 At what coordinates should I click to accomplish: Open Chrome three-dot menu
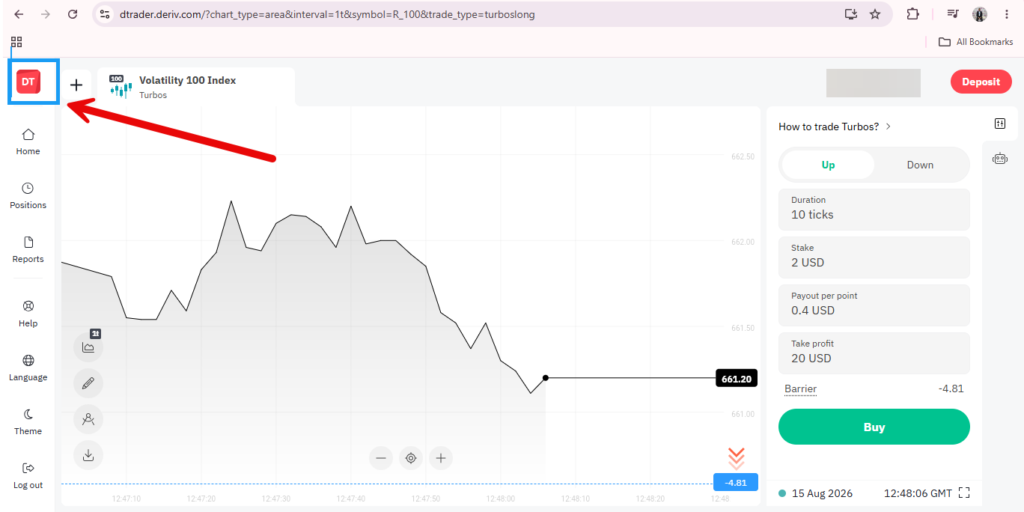tap(1006, 14)
